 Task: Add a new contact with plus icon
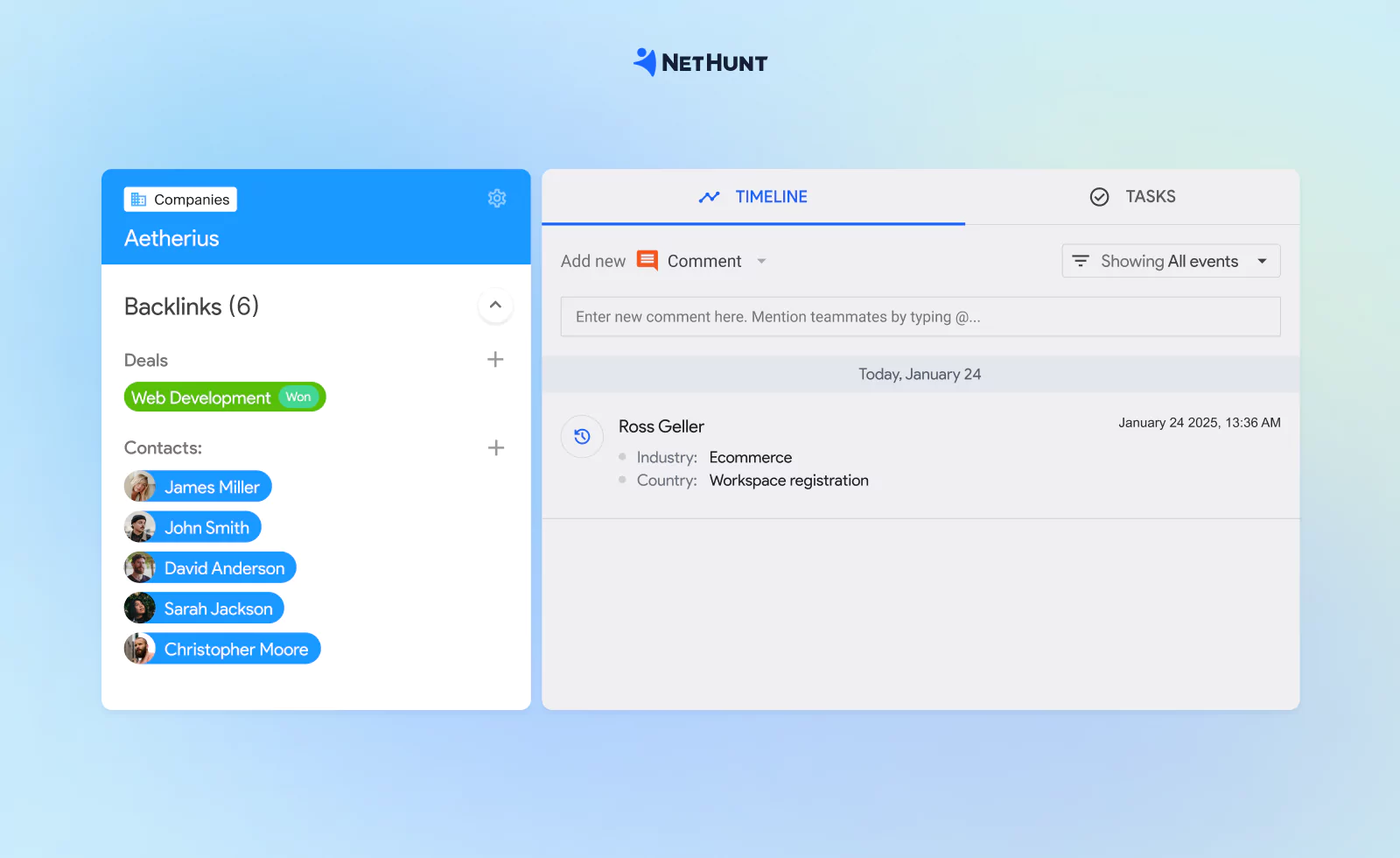click(x=495, y=448)
